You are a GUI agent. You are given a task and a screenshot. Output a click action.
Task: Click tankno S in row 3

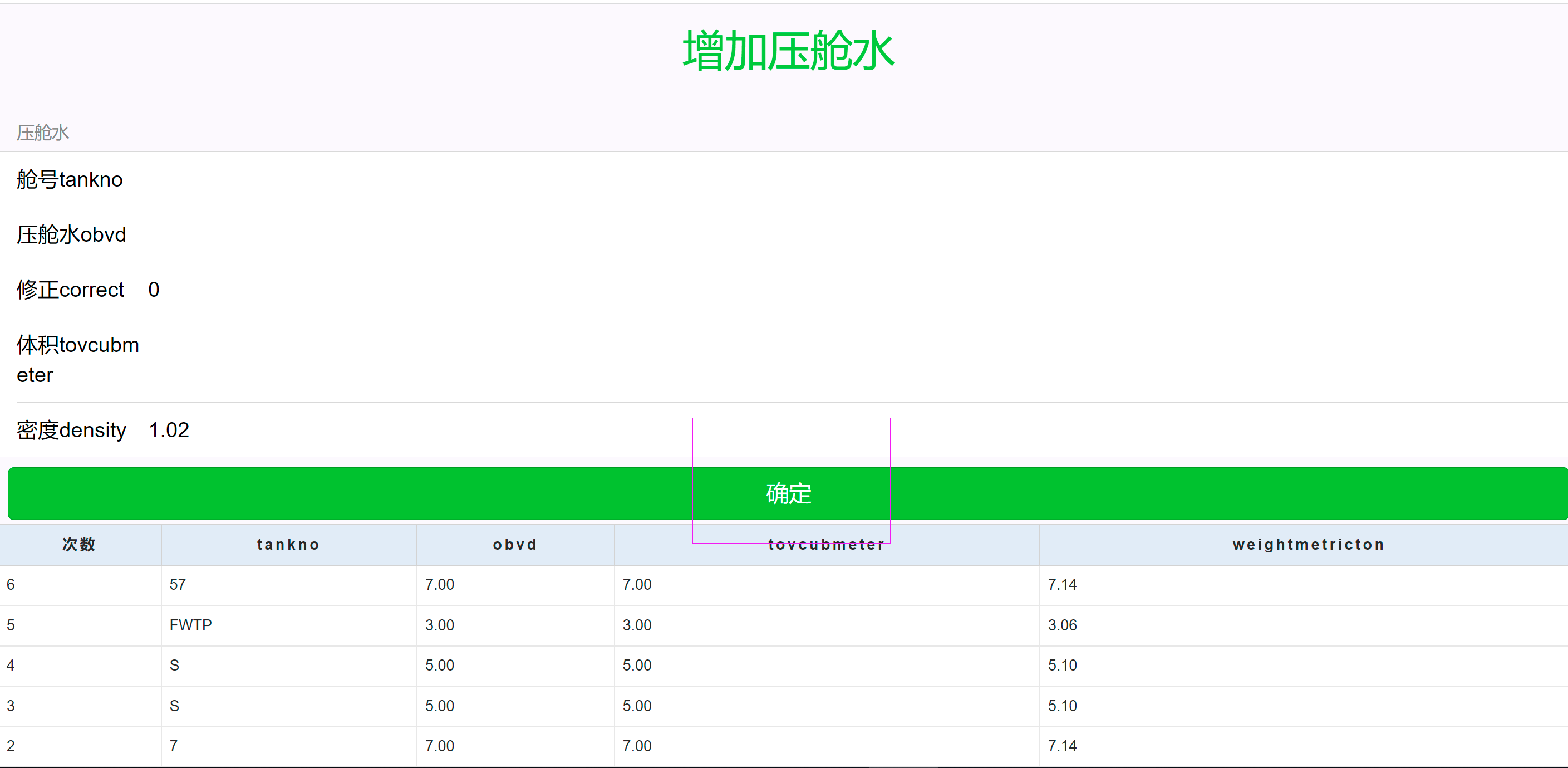pos(174,706)
